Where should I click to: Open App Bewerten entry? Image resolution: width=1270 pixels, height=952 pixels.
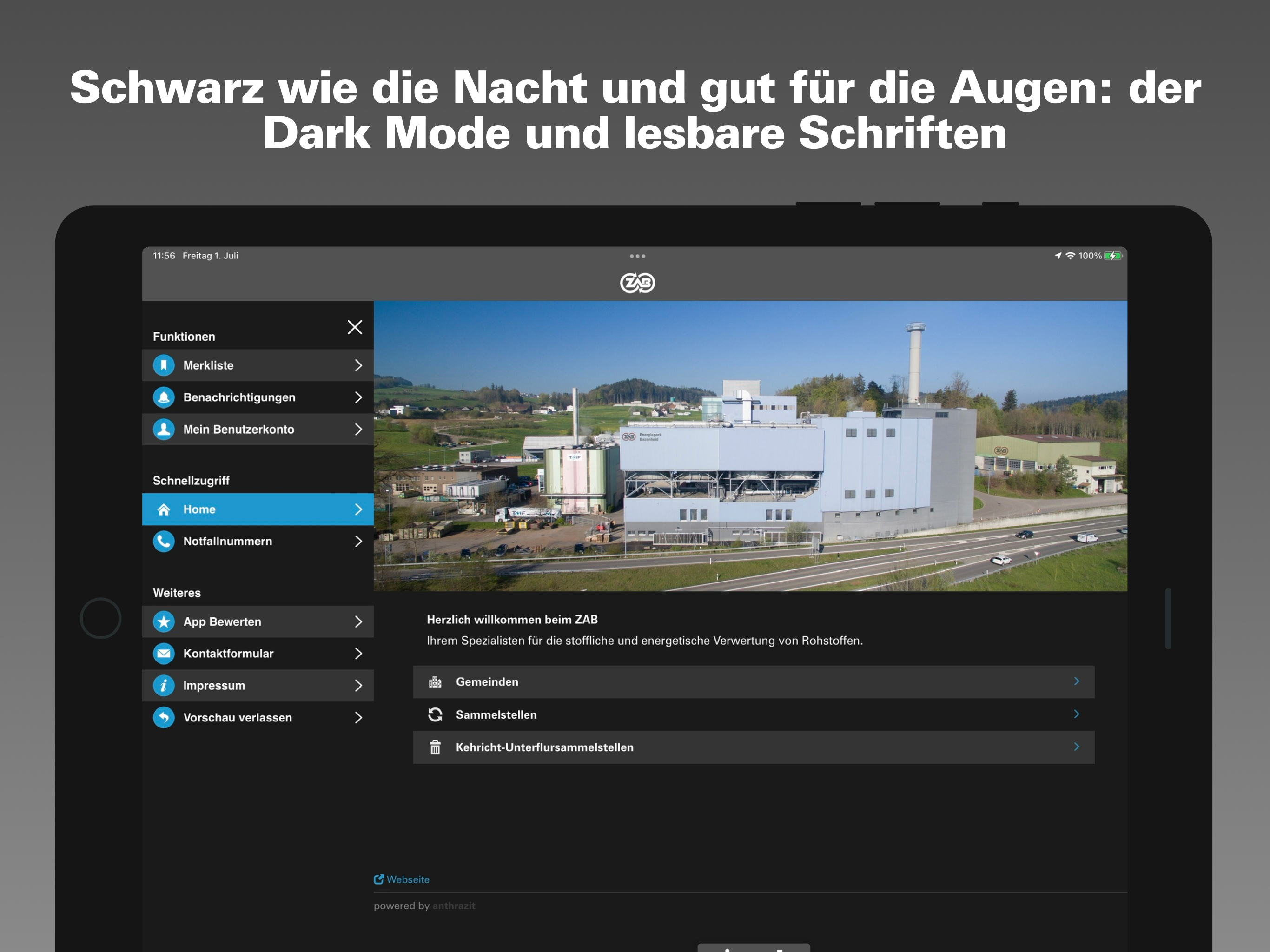[x=258, y=621]
